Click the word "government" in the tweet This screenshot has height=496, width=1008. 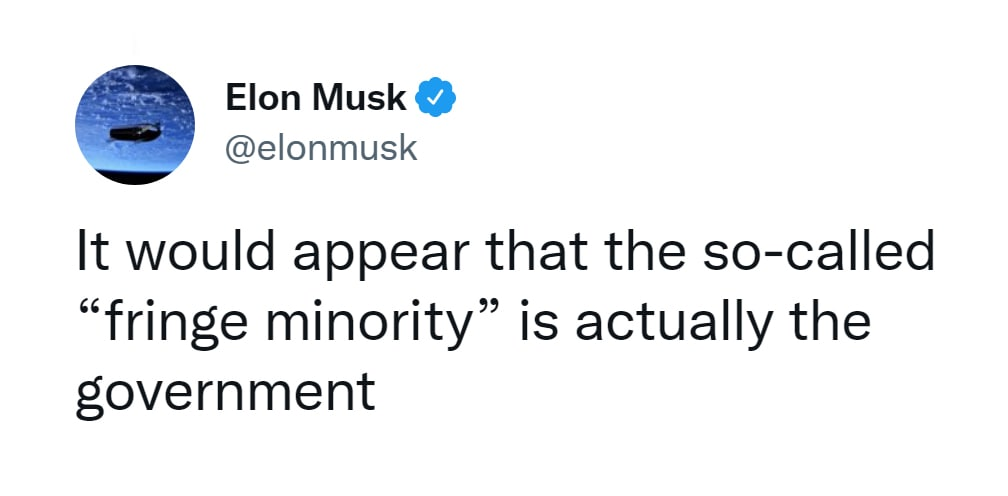(x=225, y=389)
